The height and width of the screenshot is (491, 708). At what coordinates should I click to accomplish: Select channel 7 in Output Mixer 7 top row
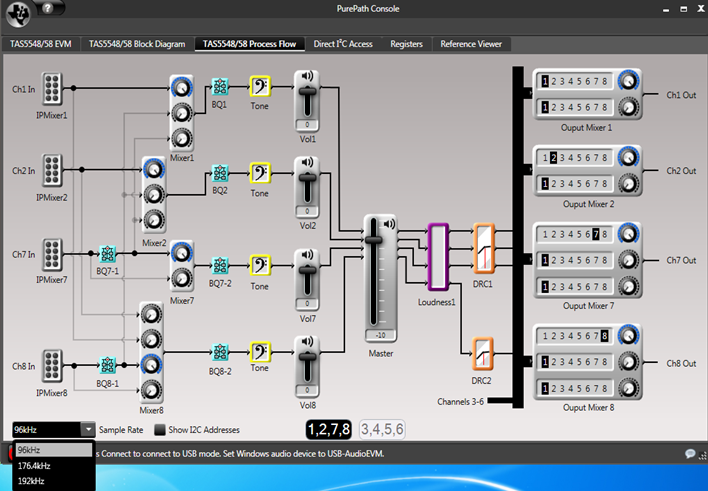596,234
